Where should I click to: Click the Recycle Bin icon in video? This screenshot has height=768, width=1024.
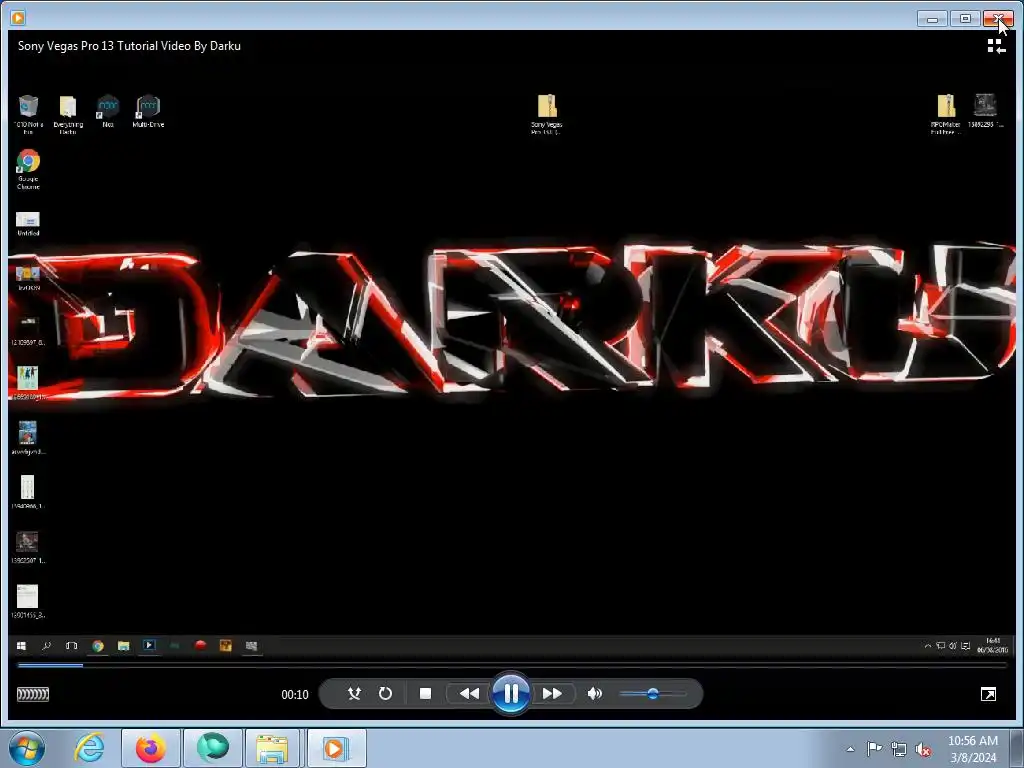28,114
